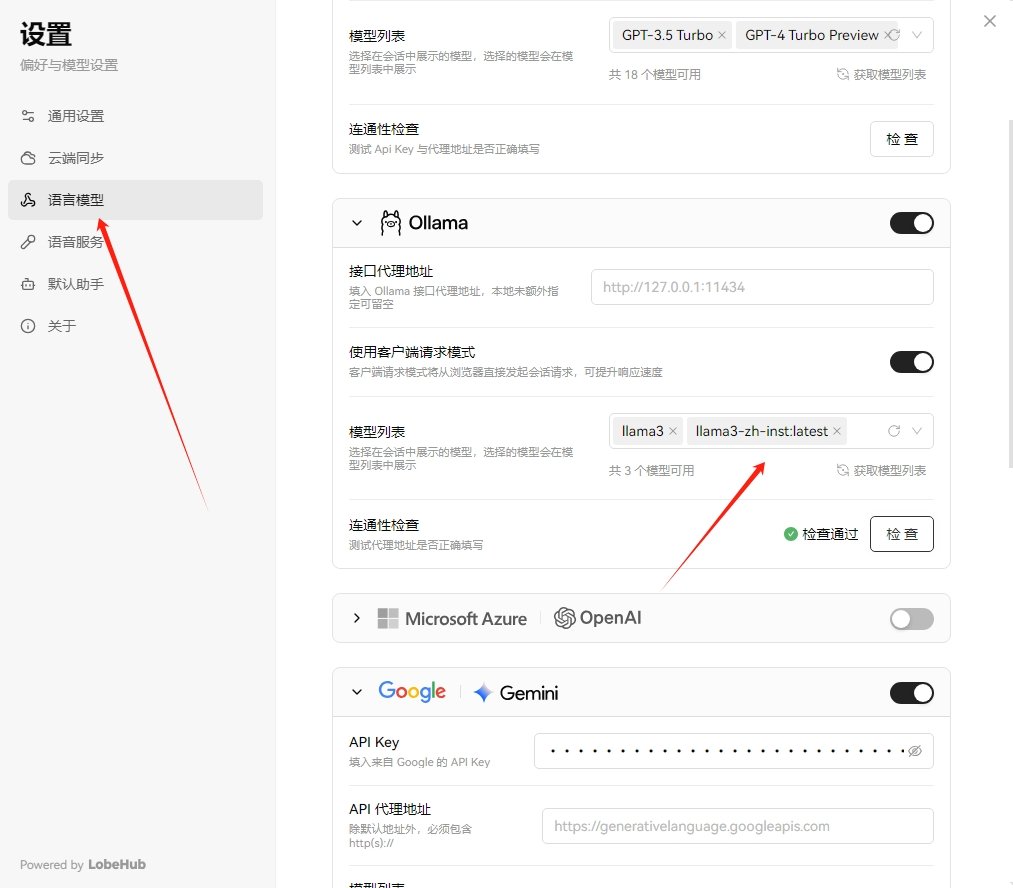The image size is (1013, 888).
Task: Open 通用设置 in the sidebar
Action: [x=135, y=116]
